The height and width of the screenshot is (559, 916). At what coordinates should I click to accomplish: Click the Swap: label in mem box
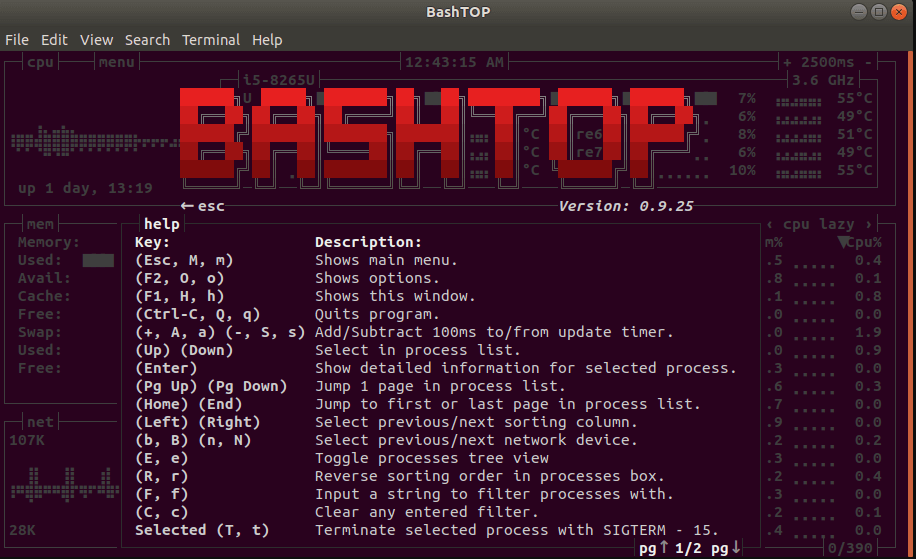pyautogui.click(x=40, y=332)
